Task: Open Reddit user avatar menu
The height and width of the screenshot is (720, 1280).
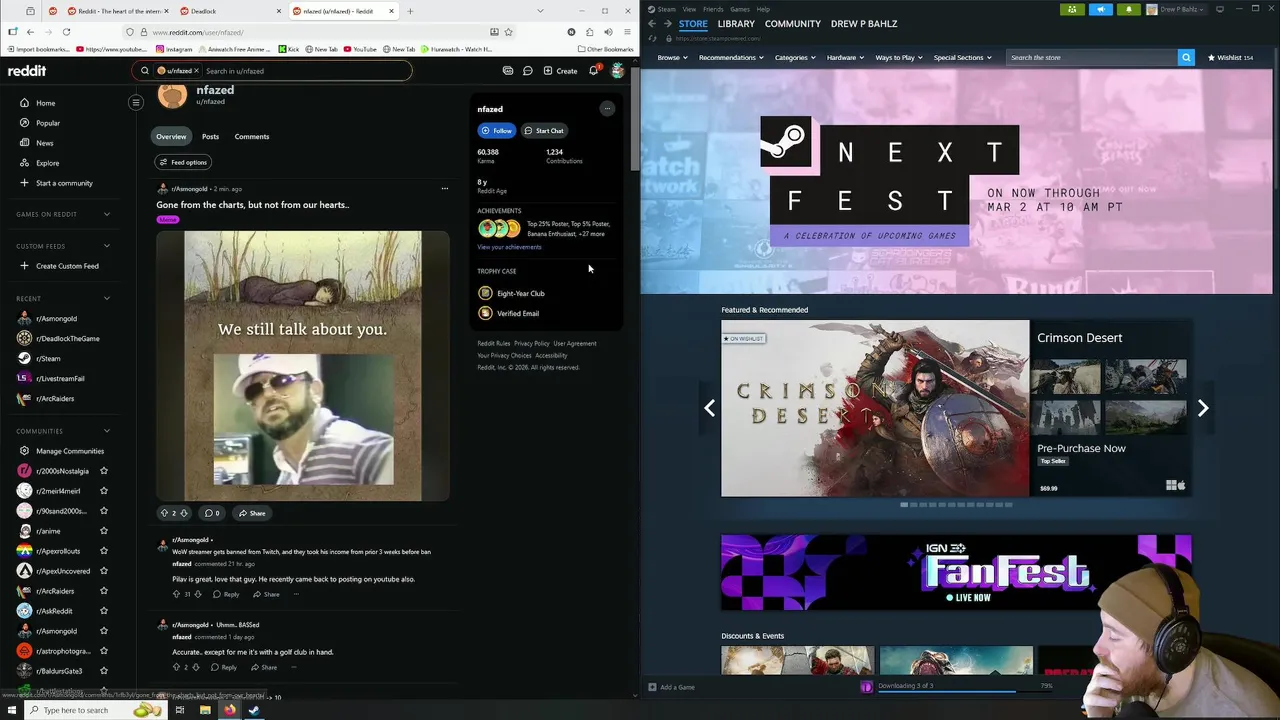Action: pos(618,71)
